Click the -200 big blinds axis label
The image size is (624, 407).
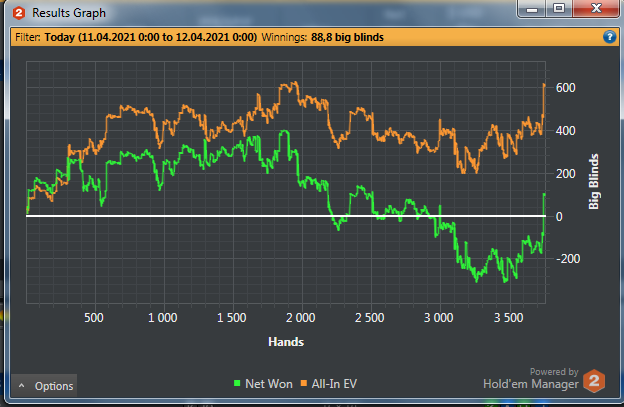click(x=568, y=259)
